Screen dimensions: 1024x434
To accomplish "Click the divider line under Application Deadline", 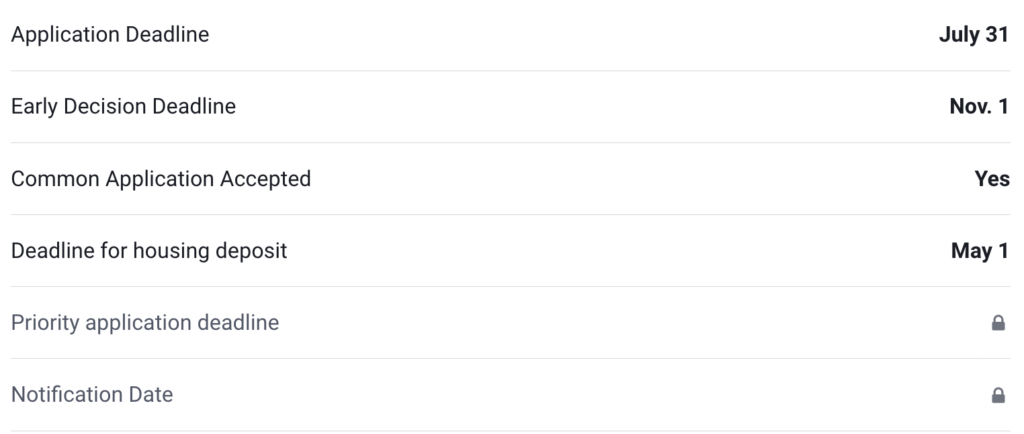I will point(512,71).
